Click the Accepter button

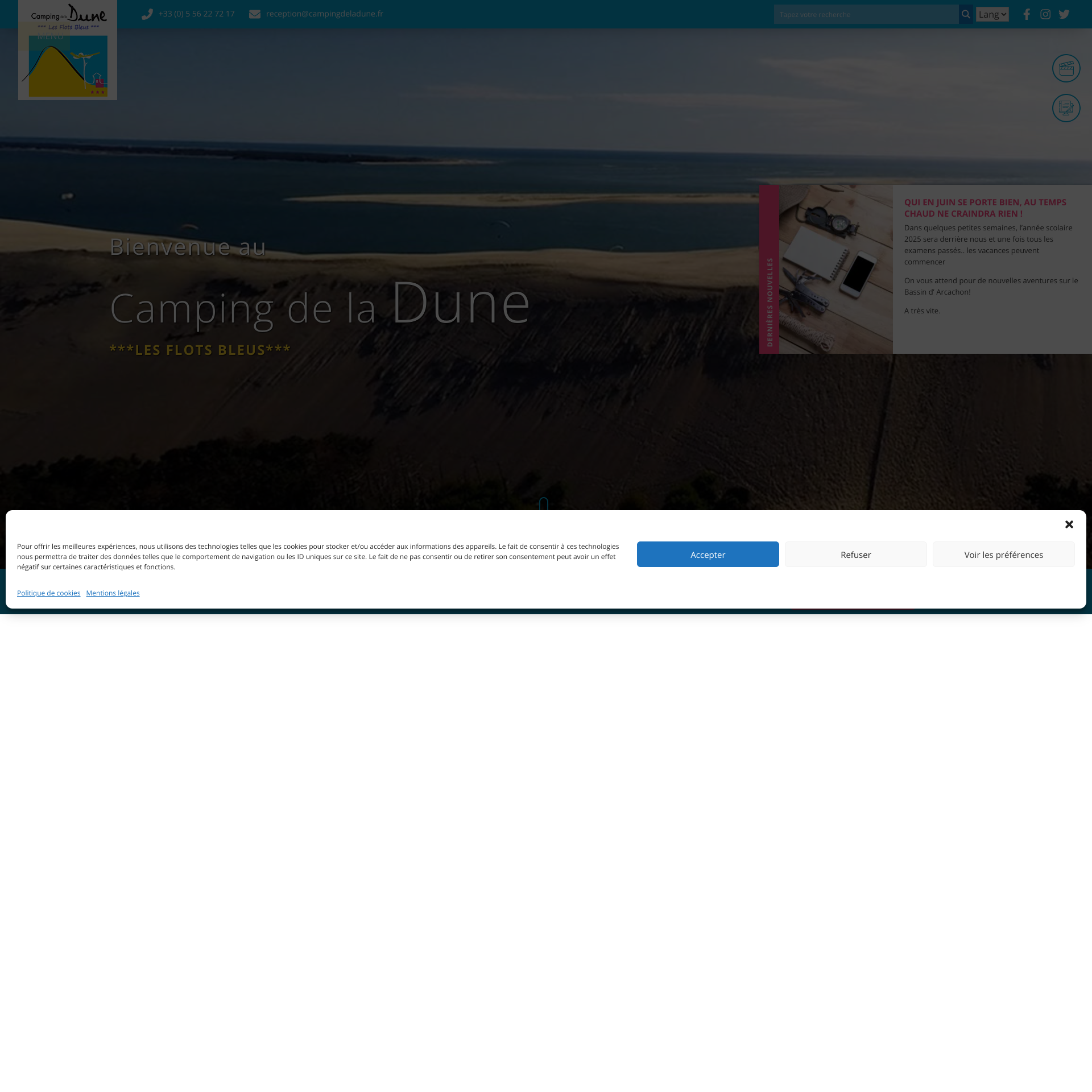pos(708,554)
